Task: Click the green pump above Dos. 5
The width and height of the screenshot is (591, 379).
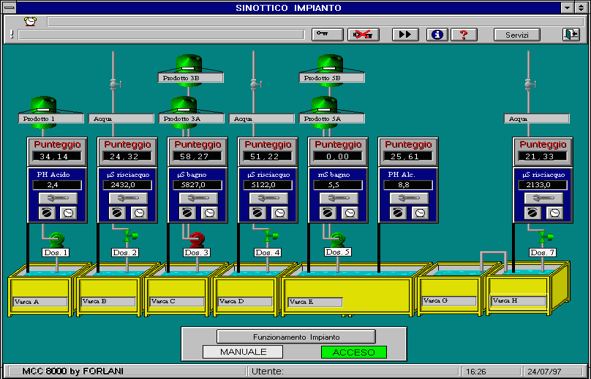Action: click(x=337, y=240)
